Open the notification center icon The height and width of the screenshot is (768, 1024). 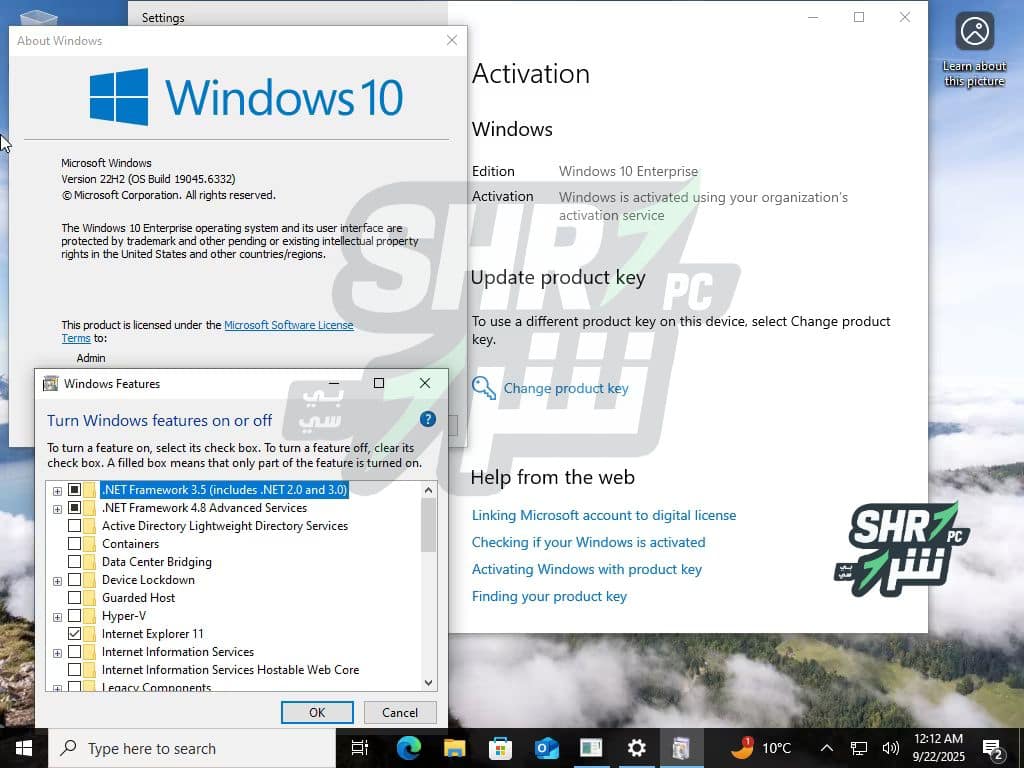993,748
